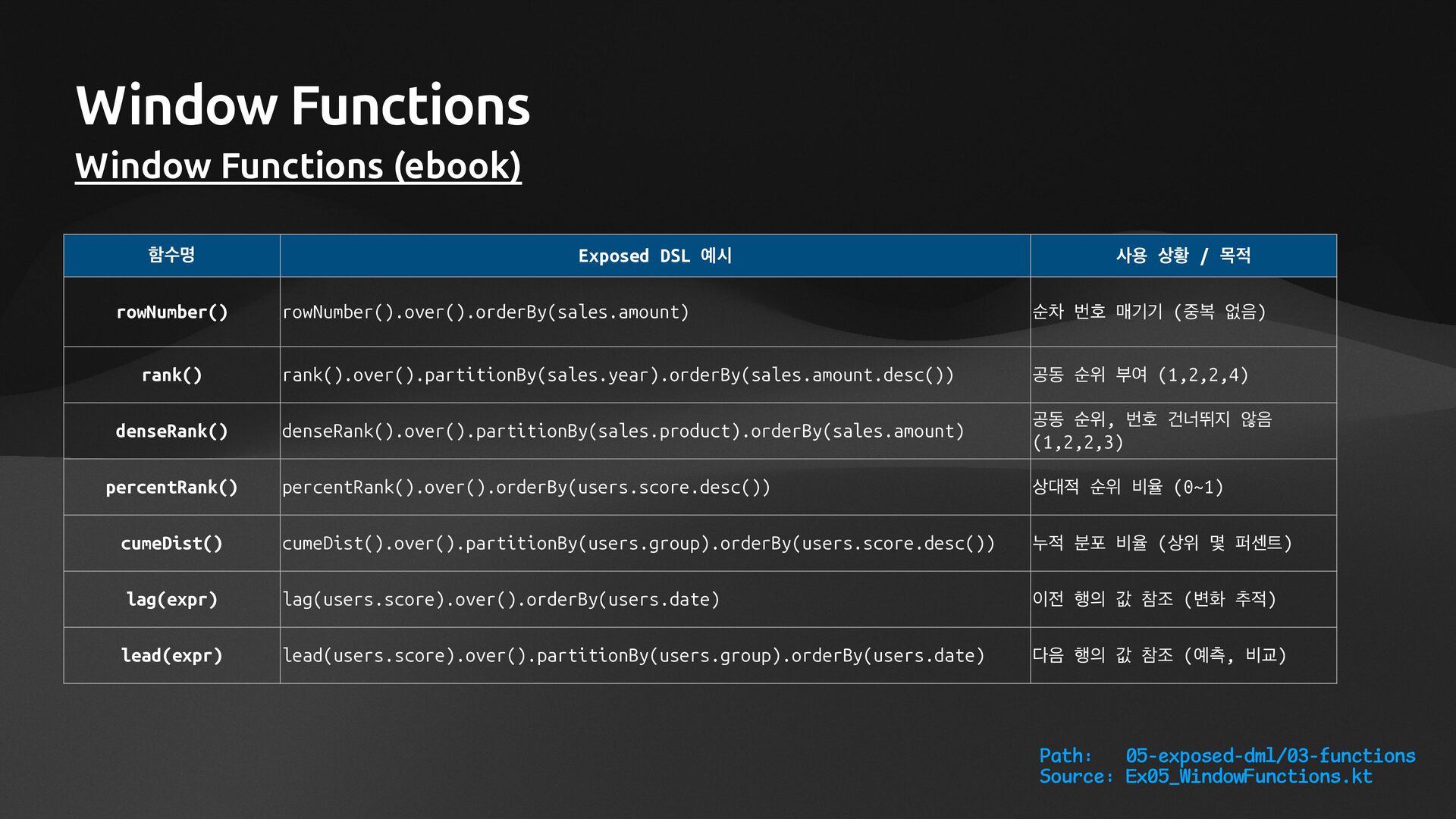Click the Window Functions slide title

tap(303, 105)
